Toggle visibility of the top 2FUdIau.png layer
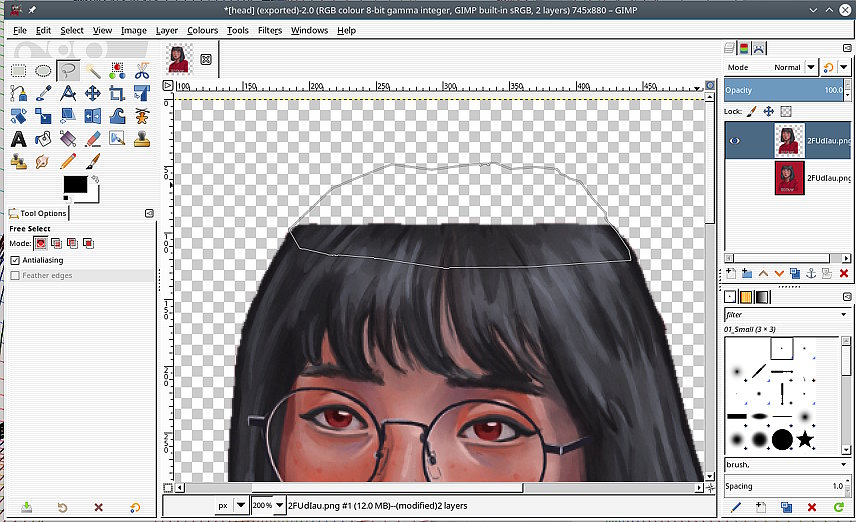Viewport: 856px width, 522px height. (x=736, y=141)
